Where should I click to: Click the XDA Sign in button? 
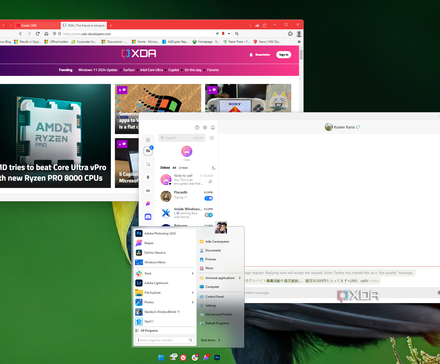(x=283, y=55)
